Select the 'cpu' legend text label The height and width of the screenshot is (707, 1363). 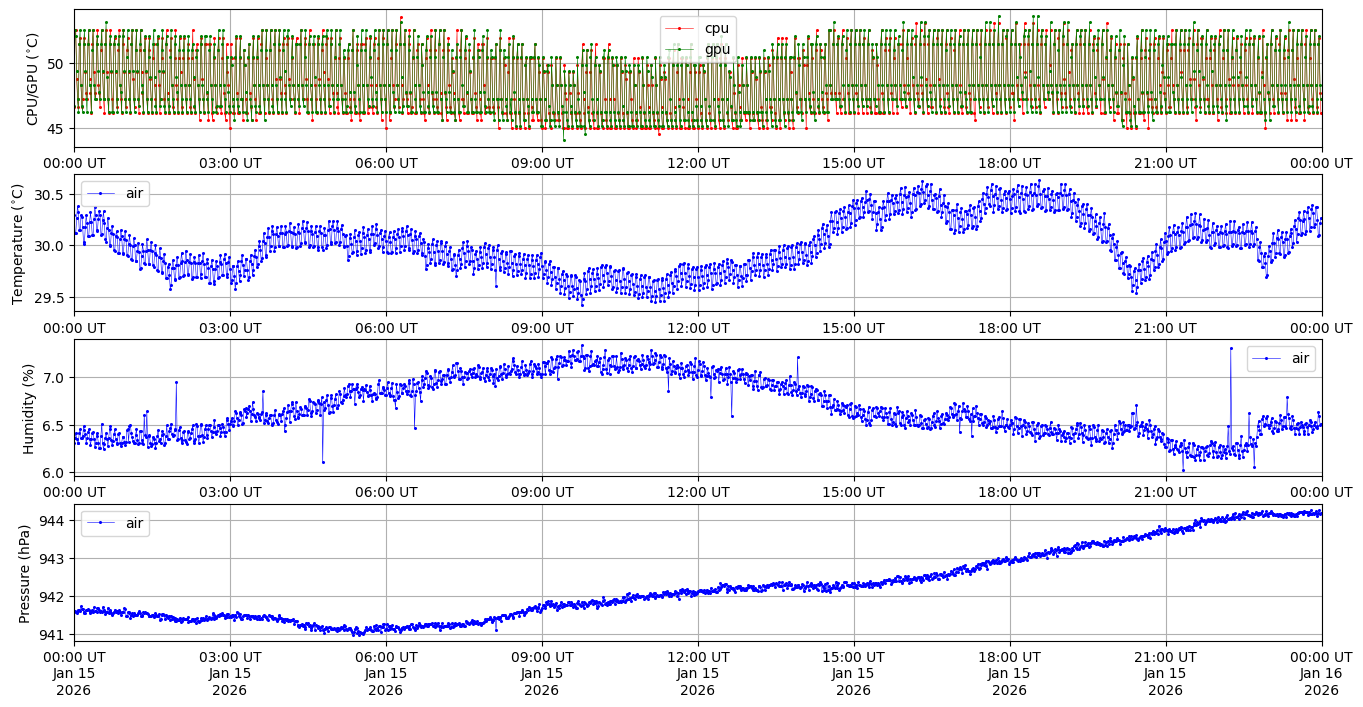pos(717,29)
